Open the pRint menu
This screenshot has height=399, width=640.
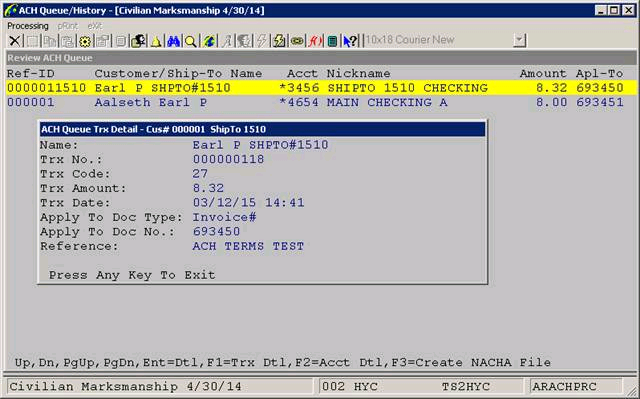coord(67,26)
